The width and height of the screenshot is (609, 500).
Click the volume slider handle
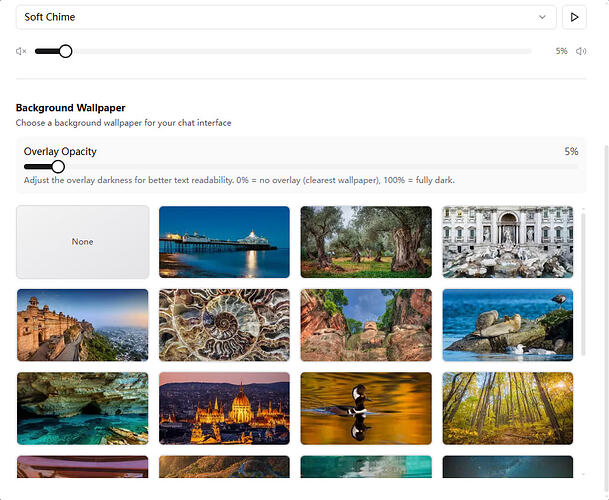point(65,51)
